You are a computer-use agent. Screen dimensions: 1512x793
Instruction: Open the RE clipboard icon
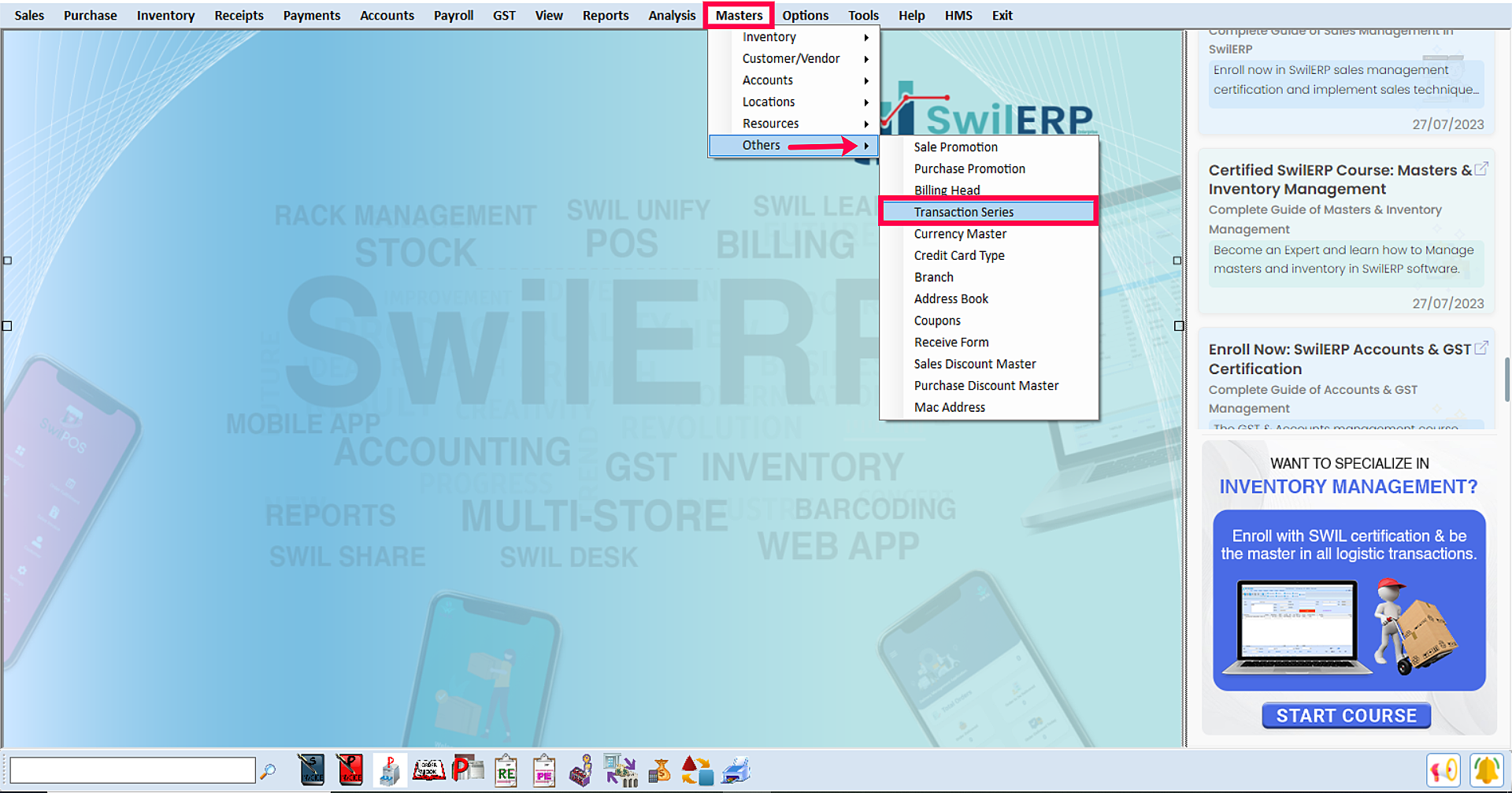click(506, 771)
